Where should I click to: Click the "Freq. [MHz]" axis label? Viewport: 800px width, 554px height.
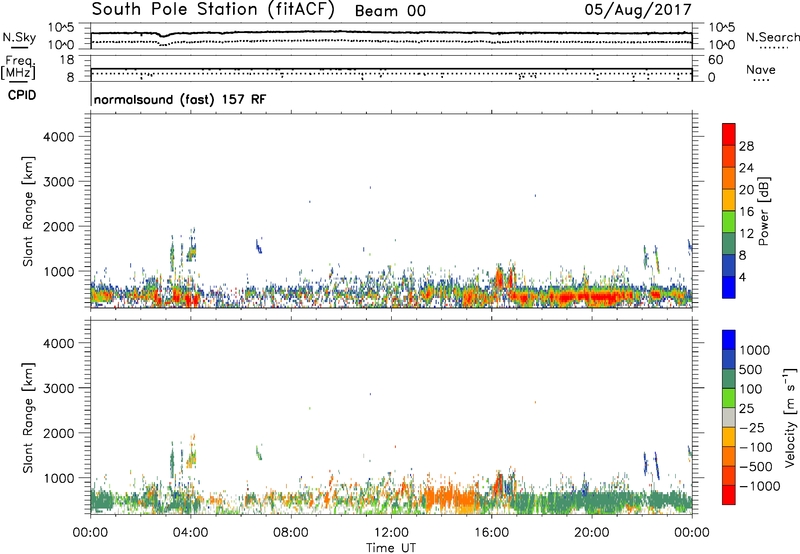coord(18,67)
